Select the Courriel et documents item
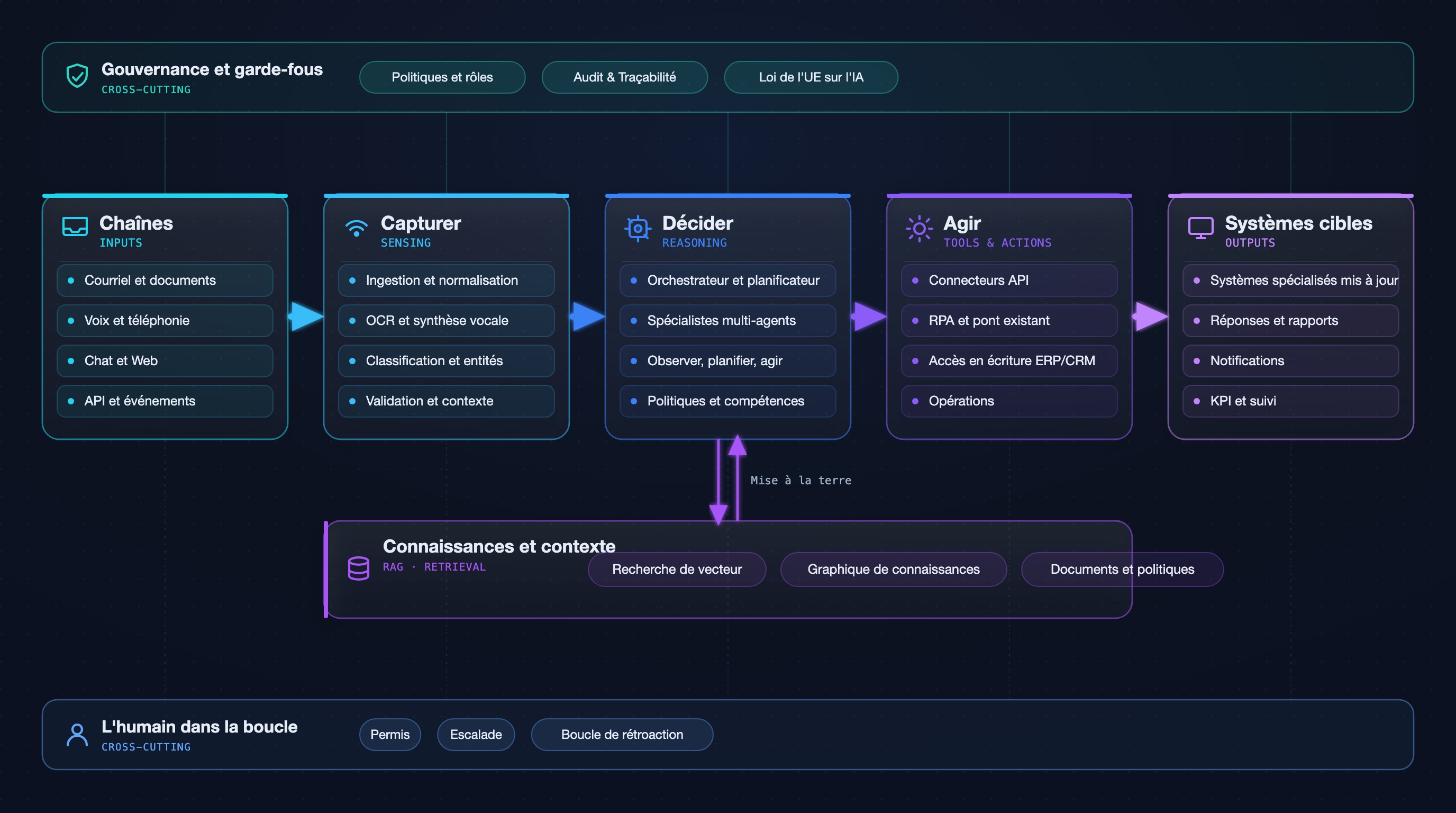 click(165, 281)
